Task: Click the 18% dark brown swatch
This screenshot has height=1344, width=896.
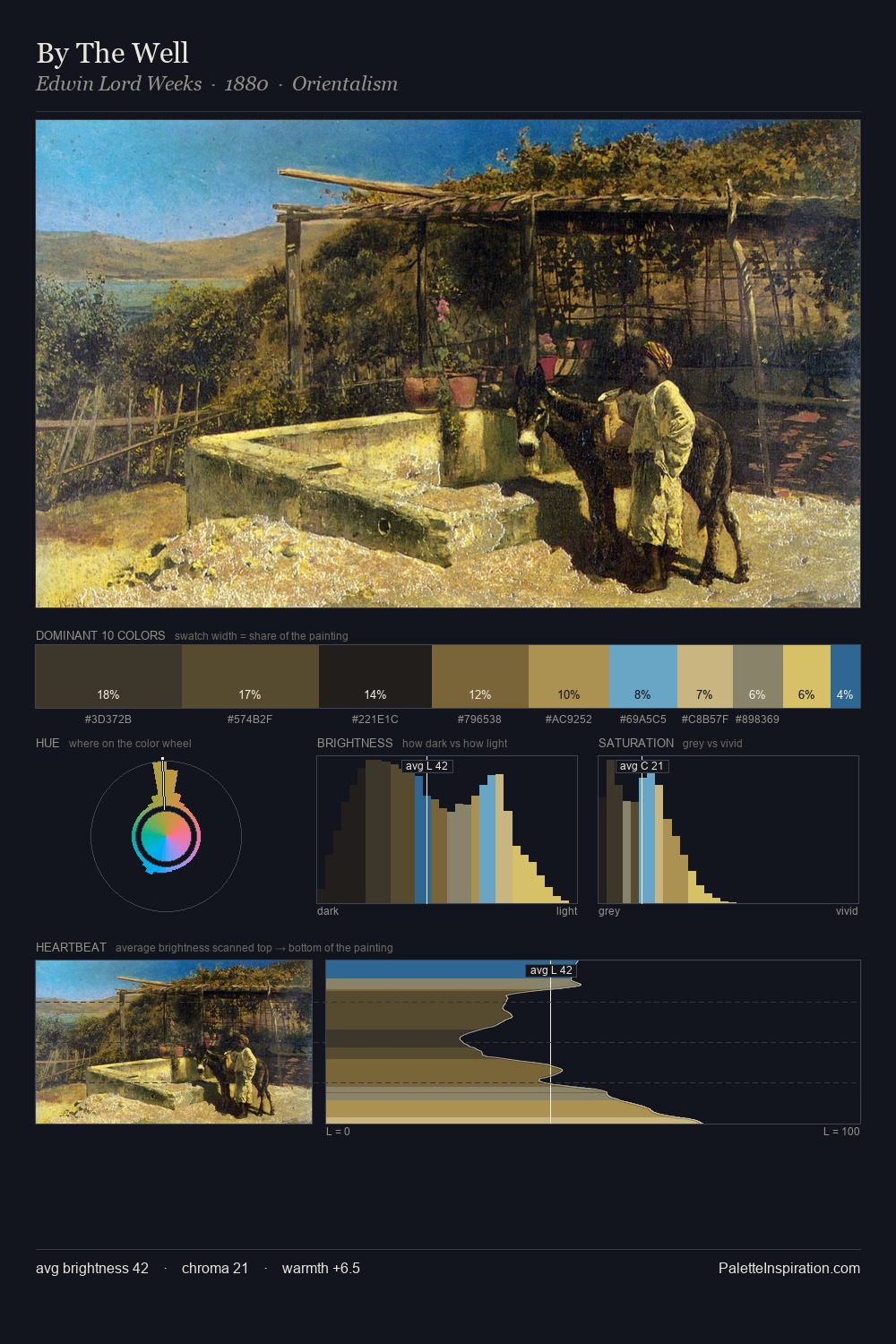Action: pos(108,676)
